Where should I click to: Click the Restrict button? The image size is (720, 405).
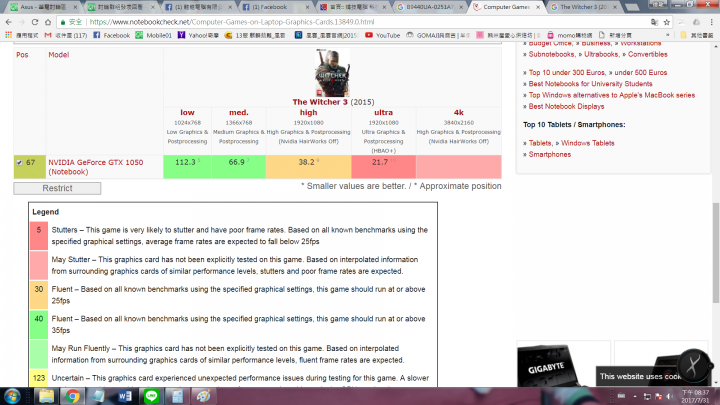tap(57, 188)
